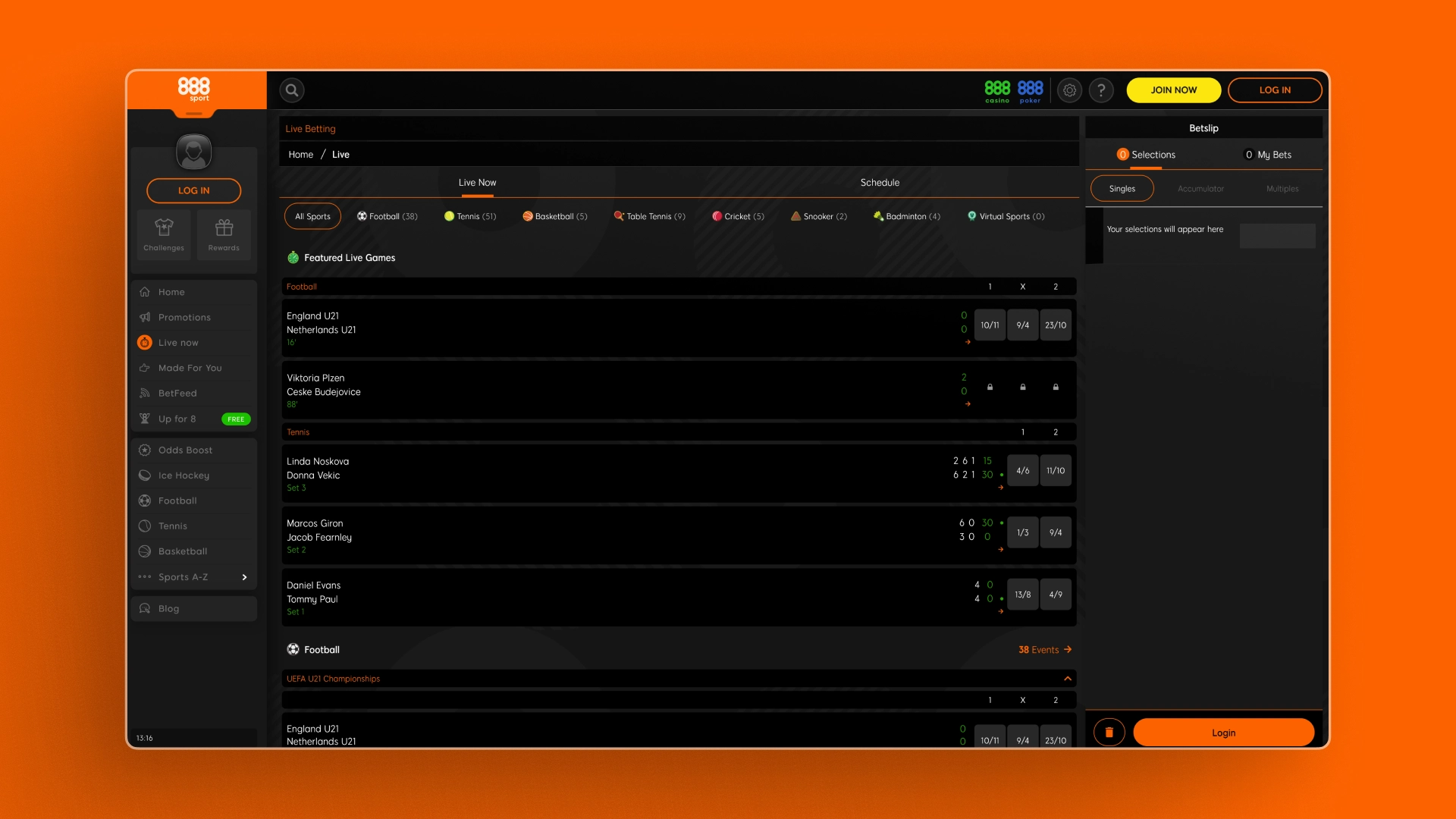
Task: Click JOIN NOW button
Action: [x=1174, y=90]
